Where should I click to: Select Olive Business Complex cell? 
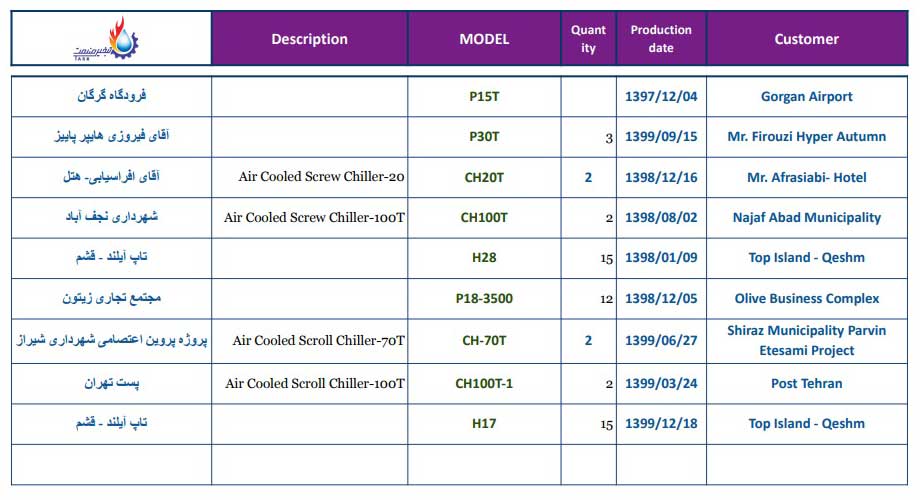pos(807,298)
